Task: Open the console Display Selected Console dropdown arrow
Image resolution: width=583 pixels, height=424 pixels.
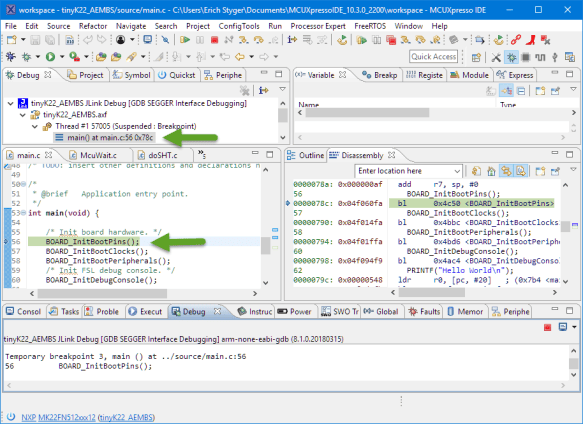Action: (x=574, y=327)
